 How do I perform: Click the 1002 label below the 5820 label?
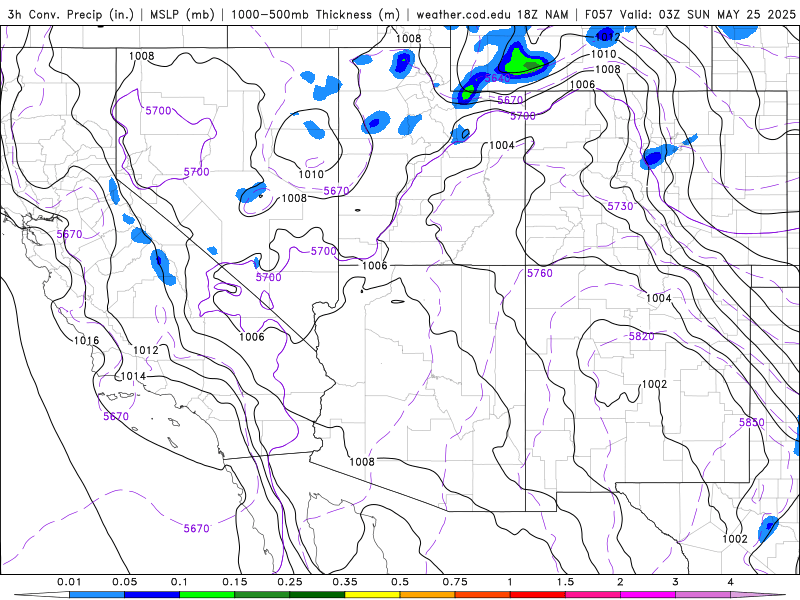coord(654,384)
